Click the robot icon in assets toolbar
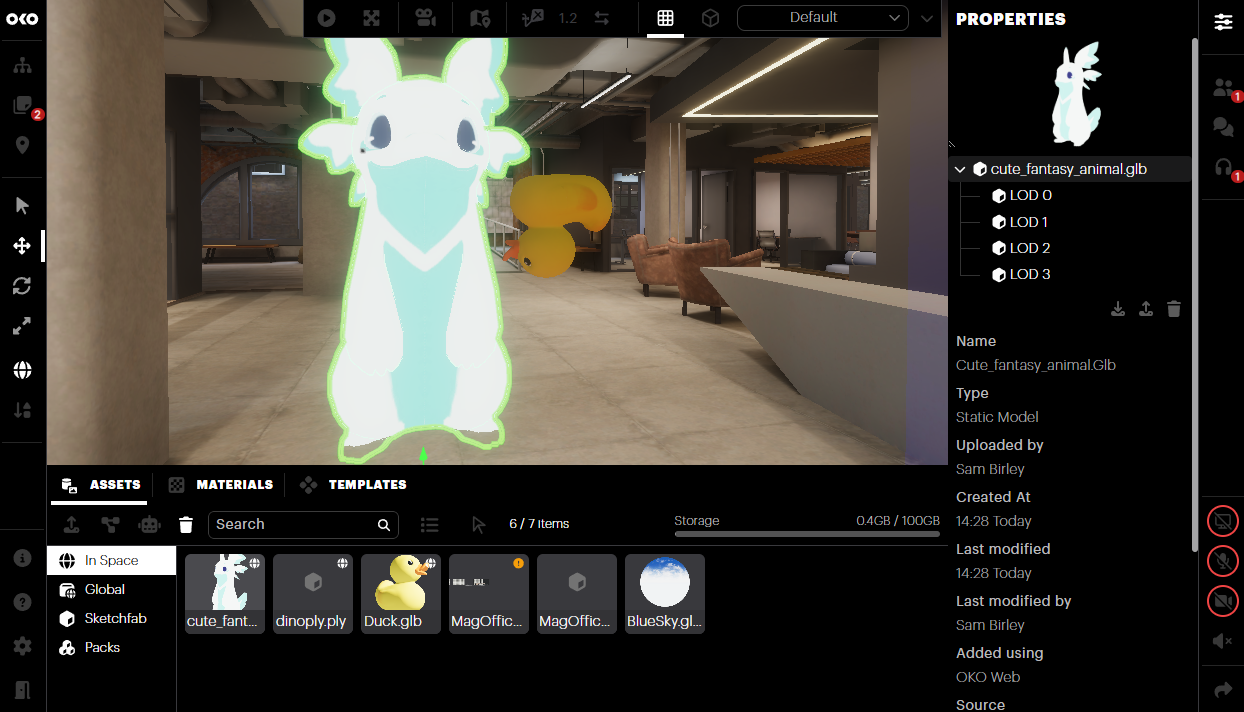 pyautogui.click(x=149, y=524)
